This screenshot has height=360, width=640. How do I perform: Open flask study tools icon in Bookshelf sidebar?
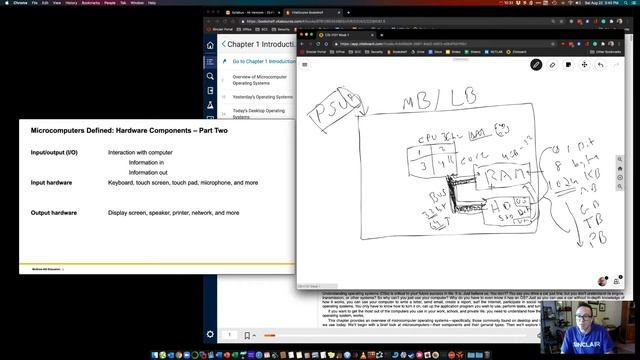click(x=210, y=105)
